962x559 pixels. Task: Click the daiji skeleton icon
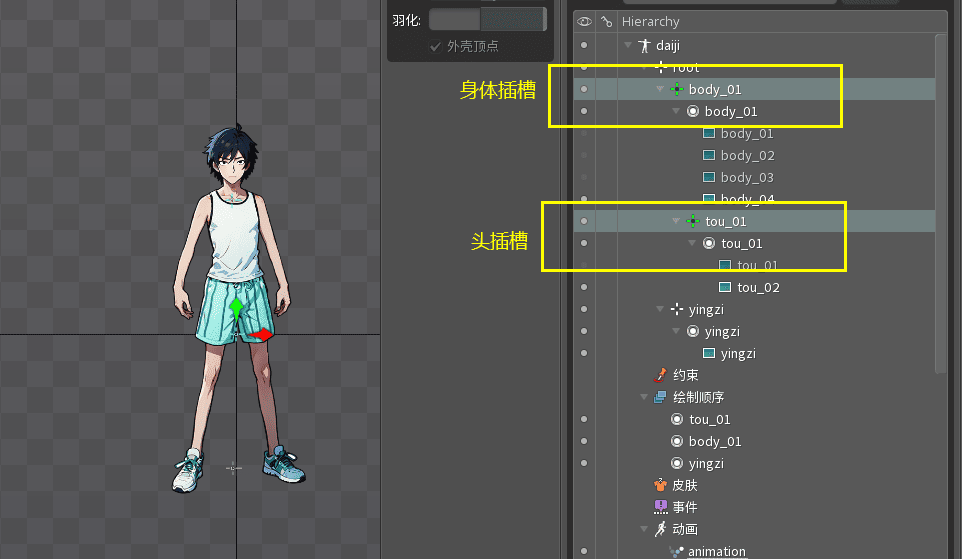644,46
